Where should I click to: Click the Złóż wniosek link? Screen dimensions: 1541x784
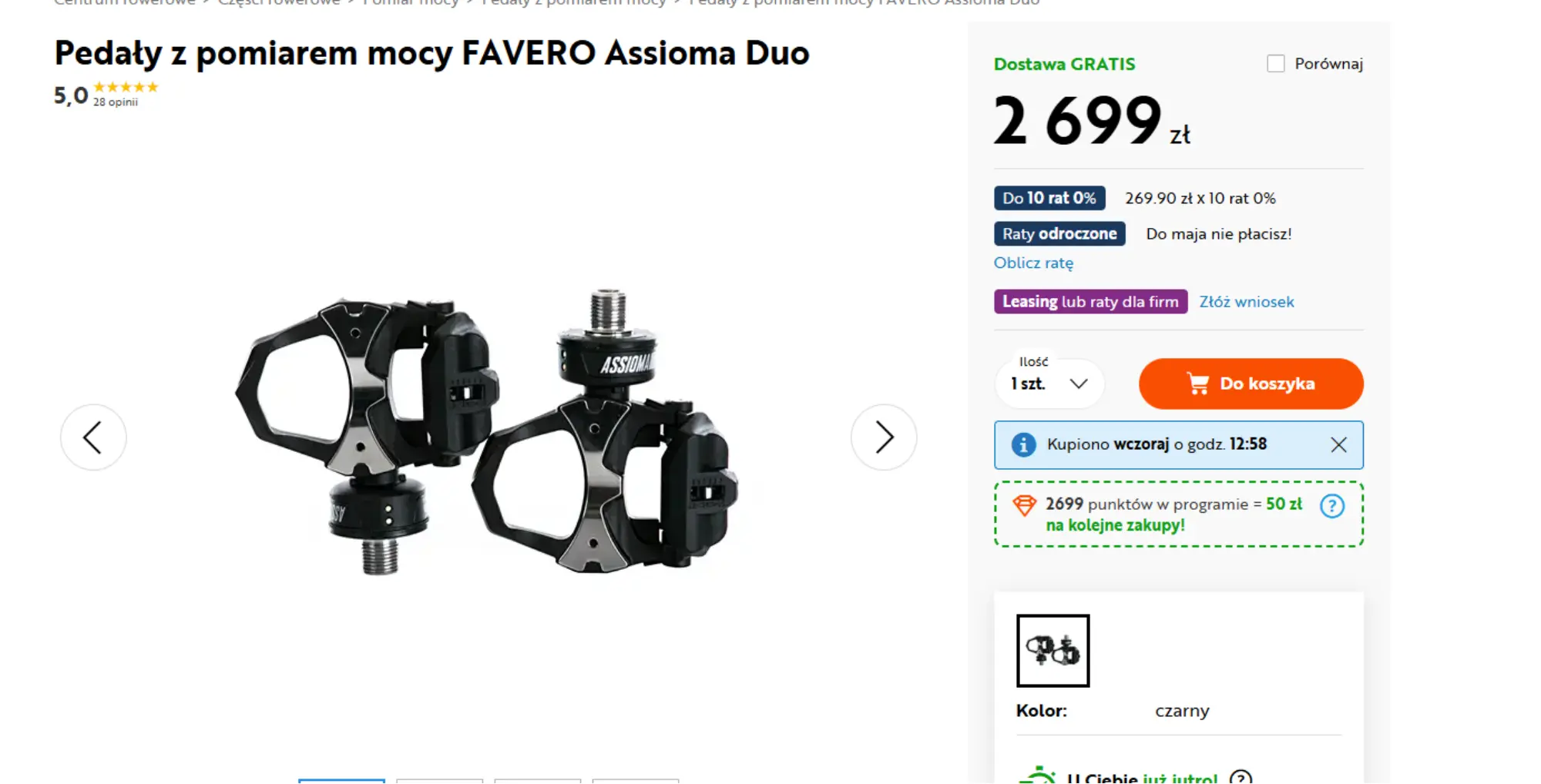(1247, 302)
